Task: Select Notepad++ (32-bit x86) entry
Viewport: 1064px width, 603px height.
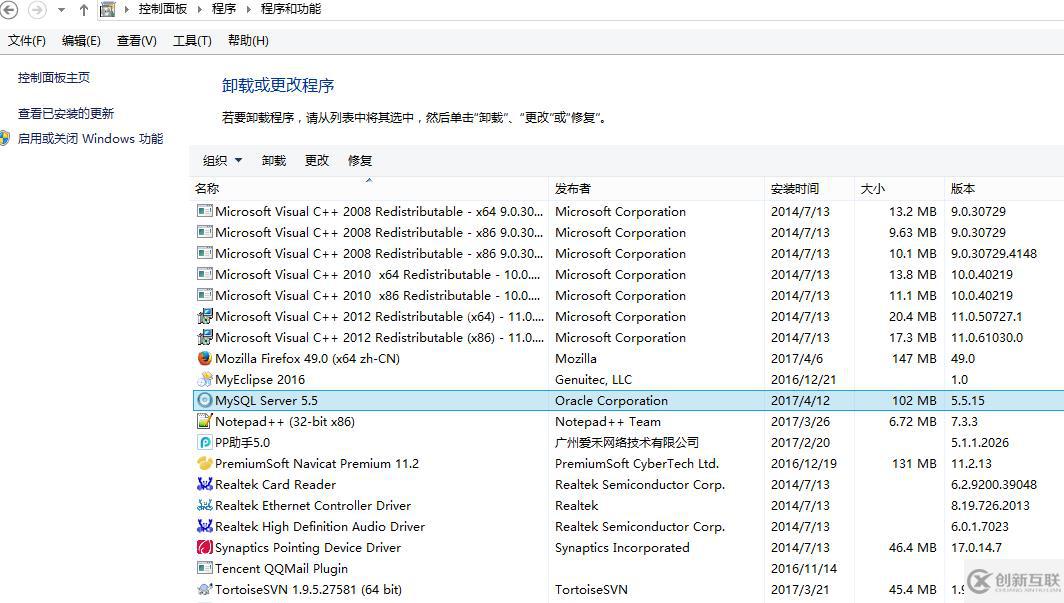Action: pyautogui.click(x=285, y=421)
